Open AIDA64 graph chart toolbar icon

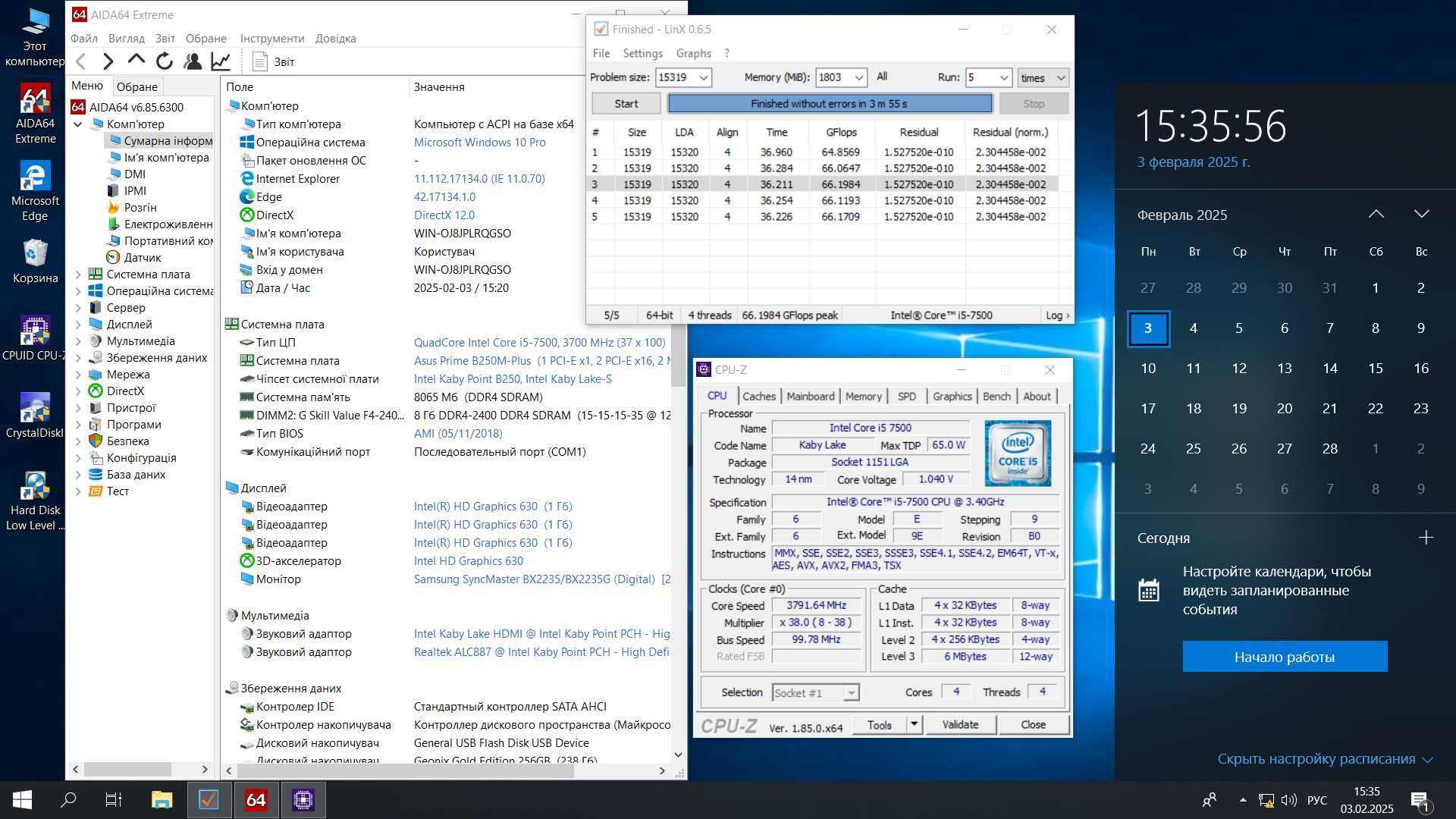[221, 61]
